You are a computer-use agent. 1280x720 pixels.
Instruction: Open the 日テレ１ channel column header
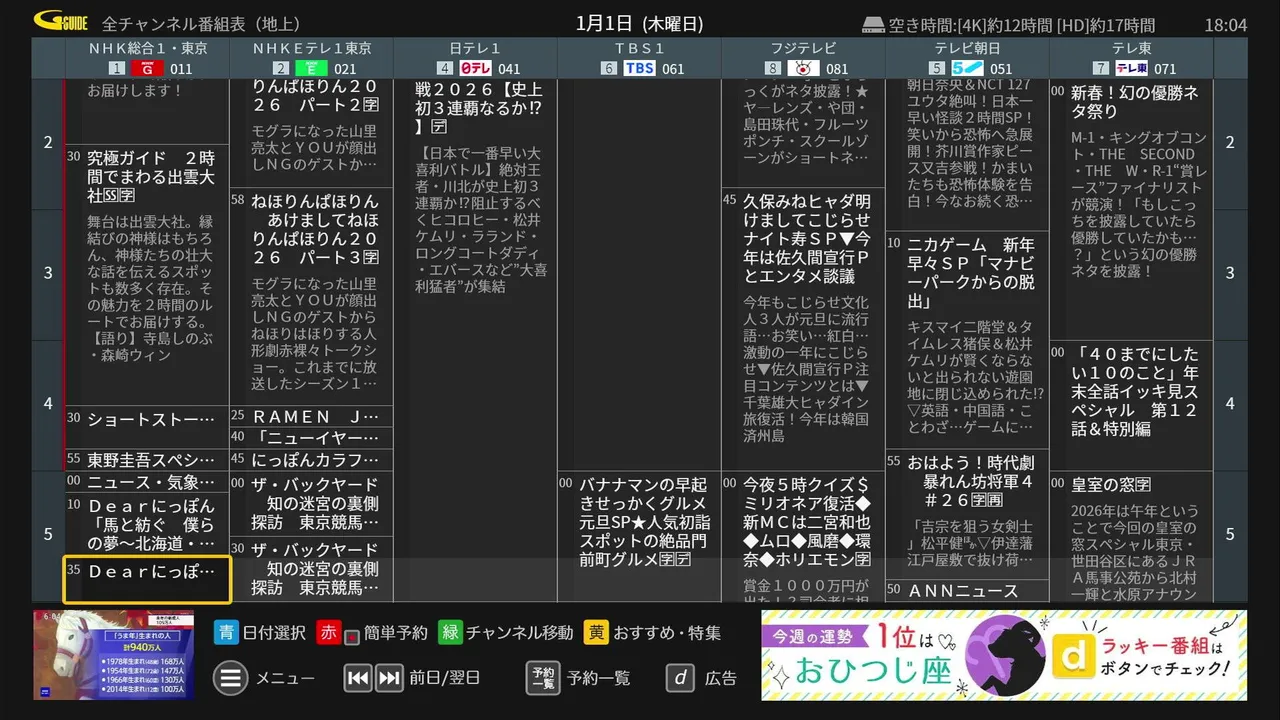[x=475, y=58]
